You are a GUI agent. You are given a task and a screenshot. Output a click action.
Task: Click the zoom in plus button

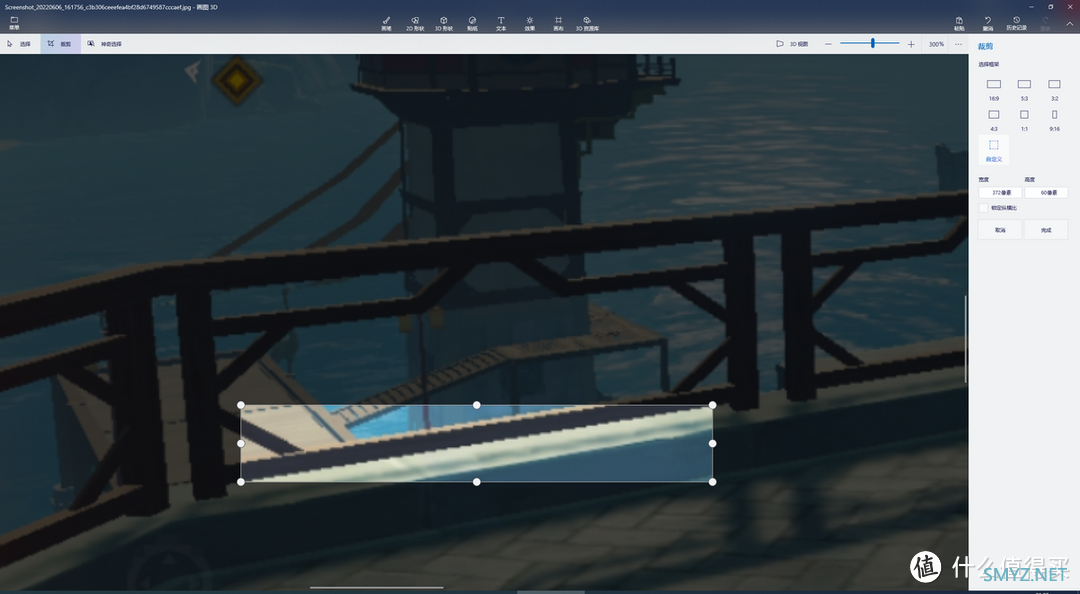click(x=911, y=43)
